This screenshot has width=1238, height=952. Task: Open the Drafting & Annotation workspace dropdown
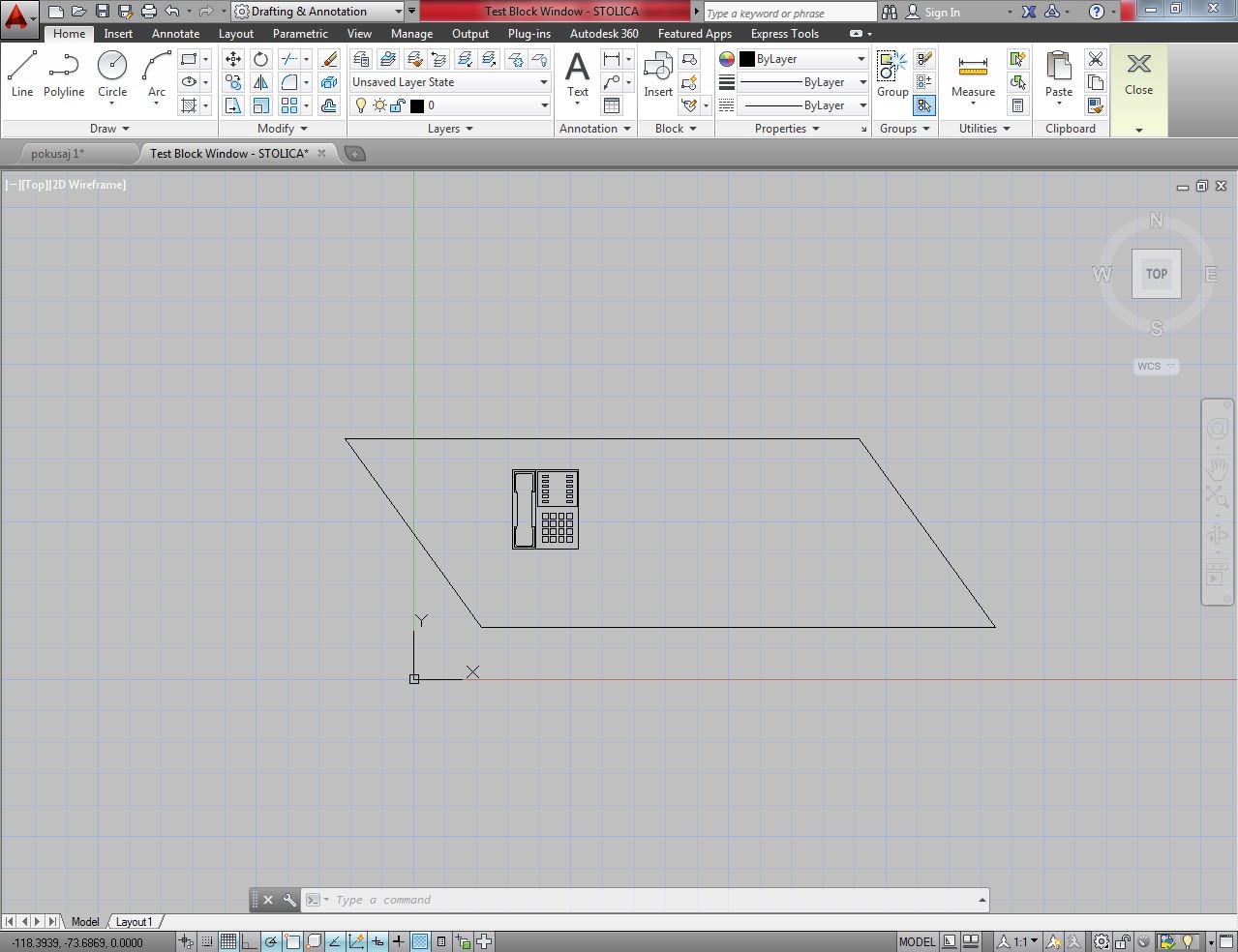tap(317, 12)
